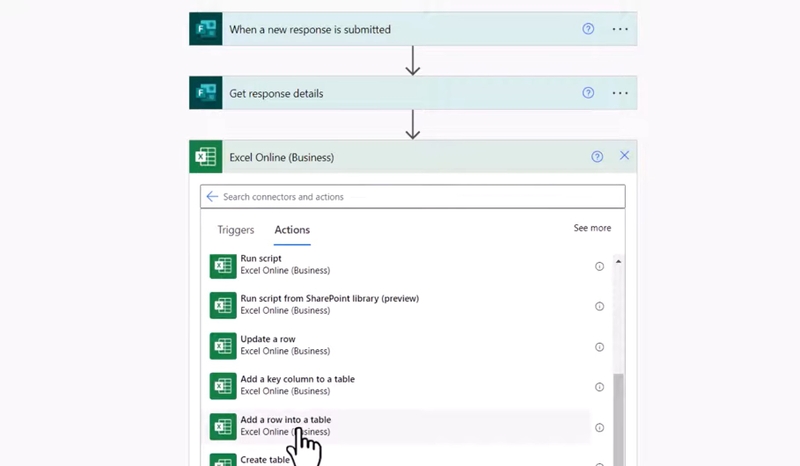Open more options for 'When a new response is submitted'
The width and height of the screenshot is (800, 466).
(620, 29)
